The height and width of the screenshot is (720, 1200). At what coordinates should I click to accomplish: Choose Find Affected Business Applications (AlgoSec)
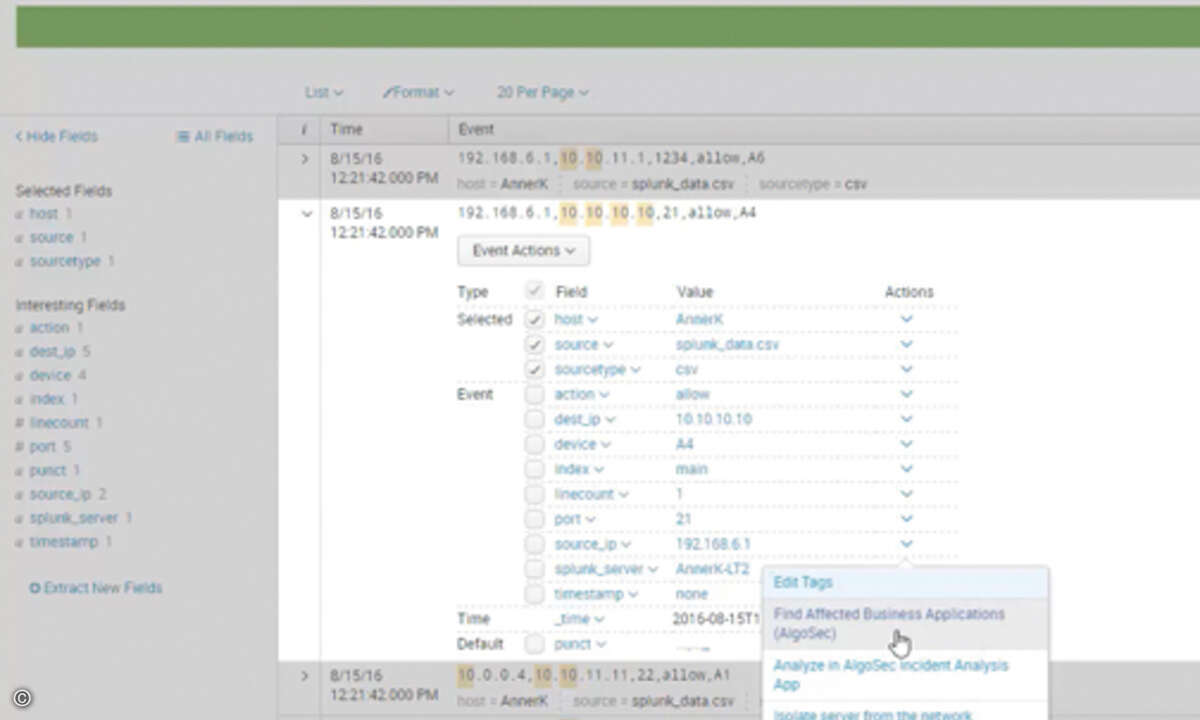(905, 623)
